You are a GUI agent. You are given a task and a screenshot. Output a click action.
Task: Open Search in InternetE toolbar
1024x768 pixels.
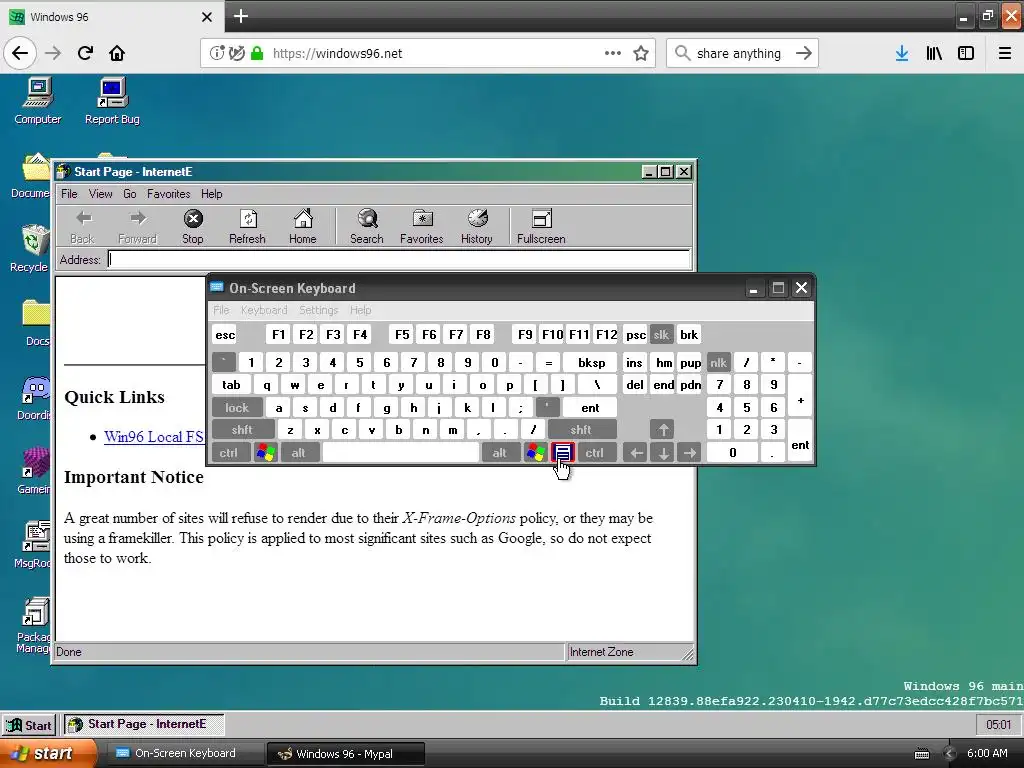coord(366,226)
